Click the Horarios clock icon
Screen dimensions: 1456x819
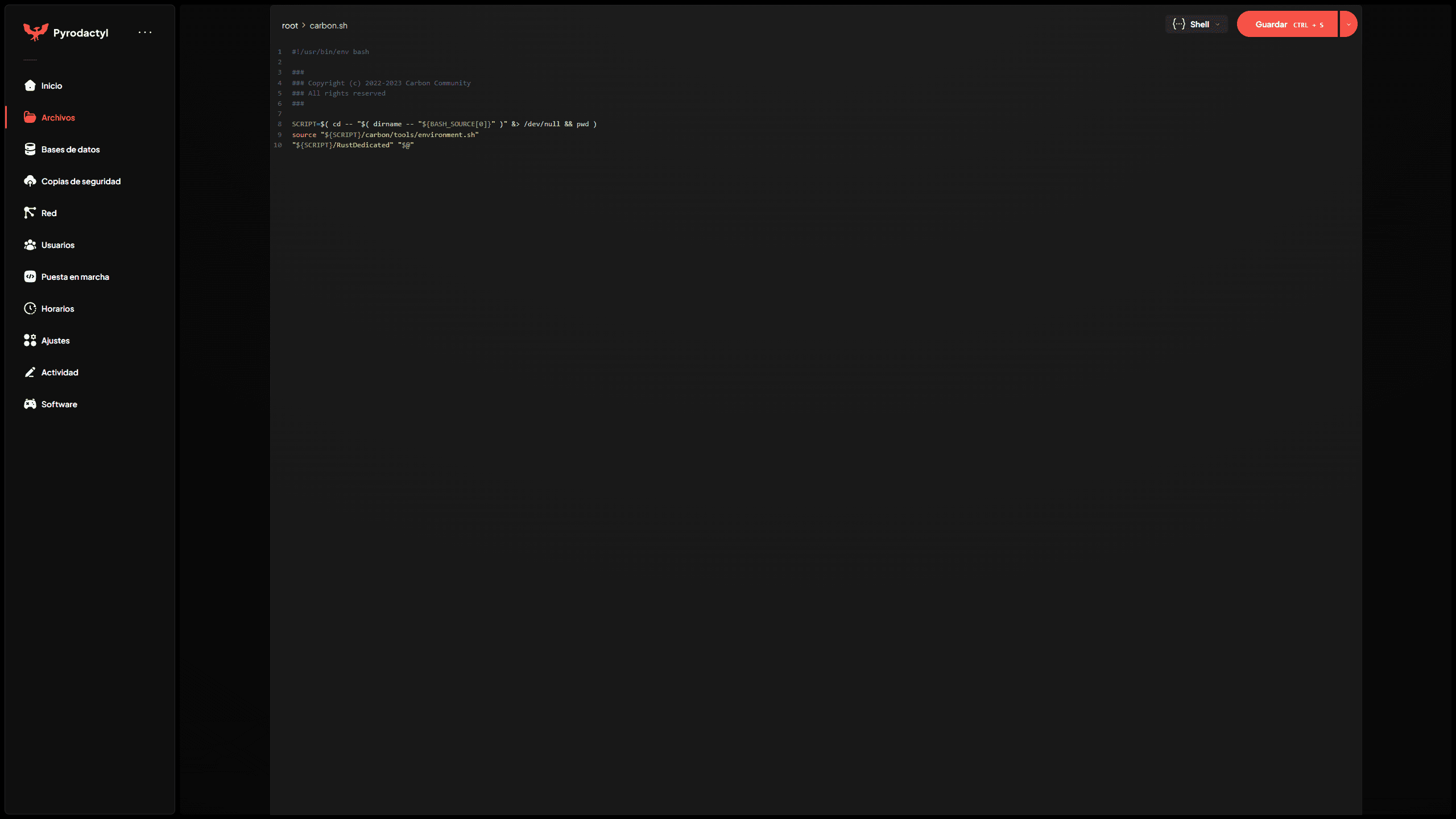[x=30, y=308]
